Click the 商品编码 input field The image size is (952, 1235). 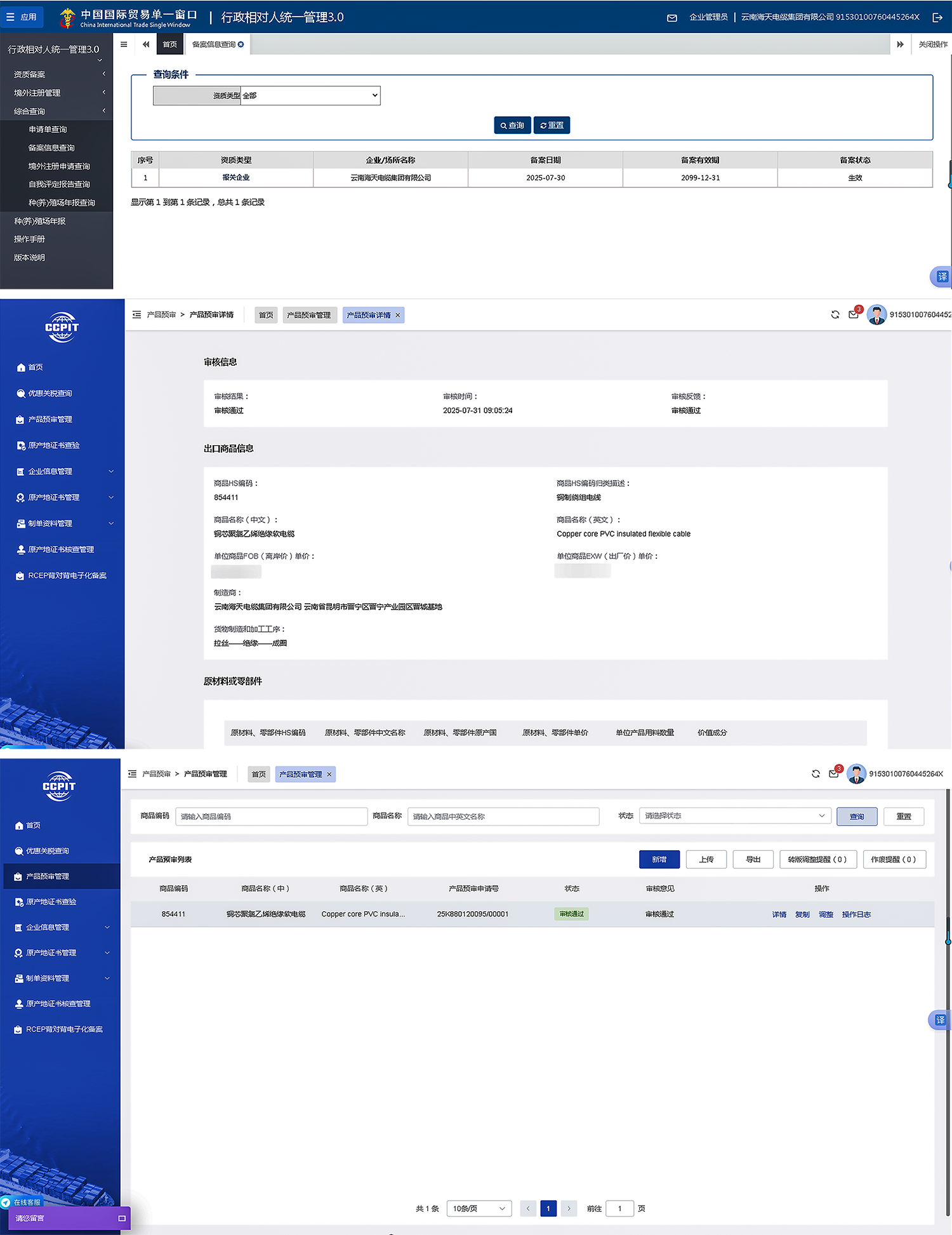click(271, 817)
